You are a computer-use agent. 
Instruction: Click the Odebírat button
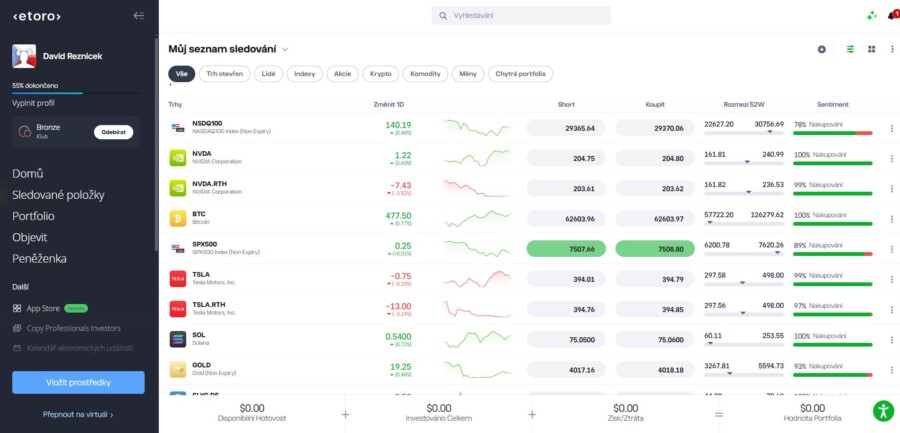(114, 132)
